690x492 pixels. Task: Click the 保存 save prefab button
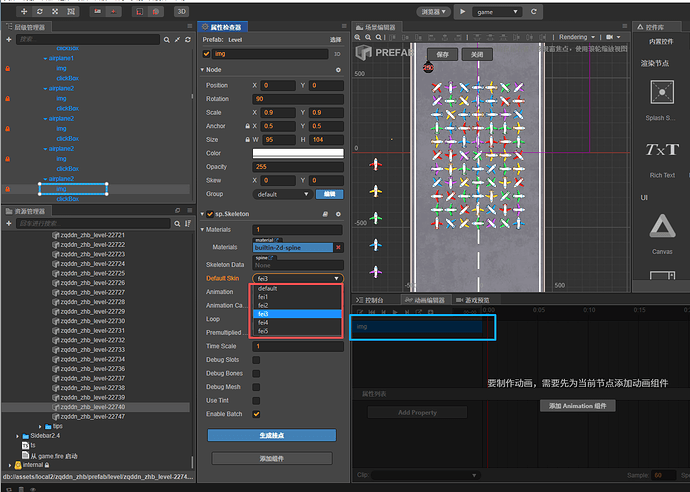point(442,55)
